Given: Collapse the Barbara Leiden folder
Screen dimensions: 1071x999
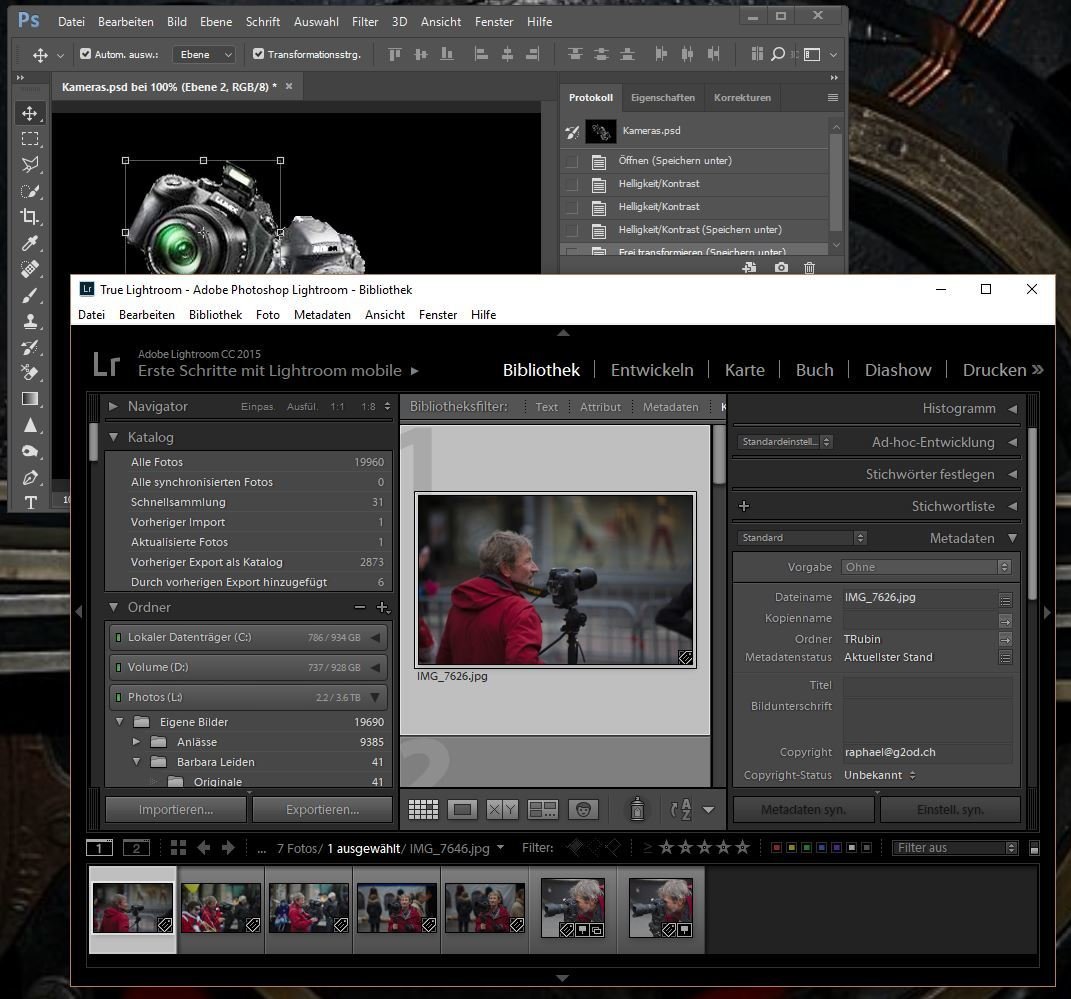Looking at the screenshot, I should (136, 762).
